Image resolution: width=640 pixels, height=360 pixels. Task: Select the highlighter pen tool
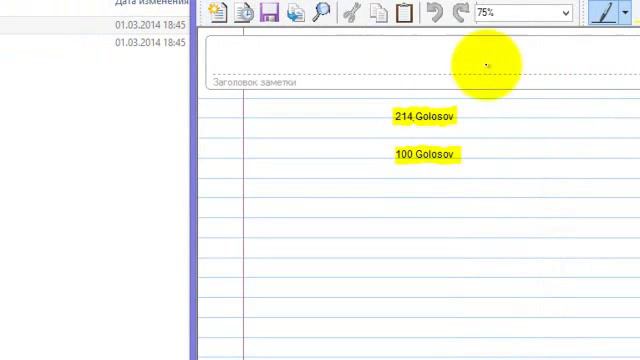click(604, 12)
